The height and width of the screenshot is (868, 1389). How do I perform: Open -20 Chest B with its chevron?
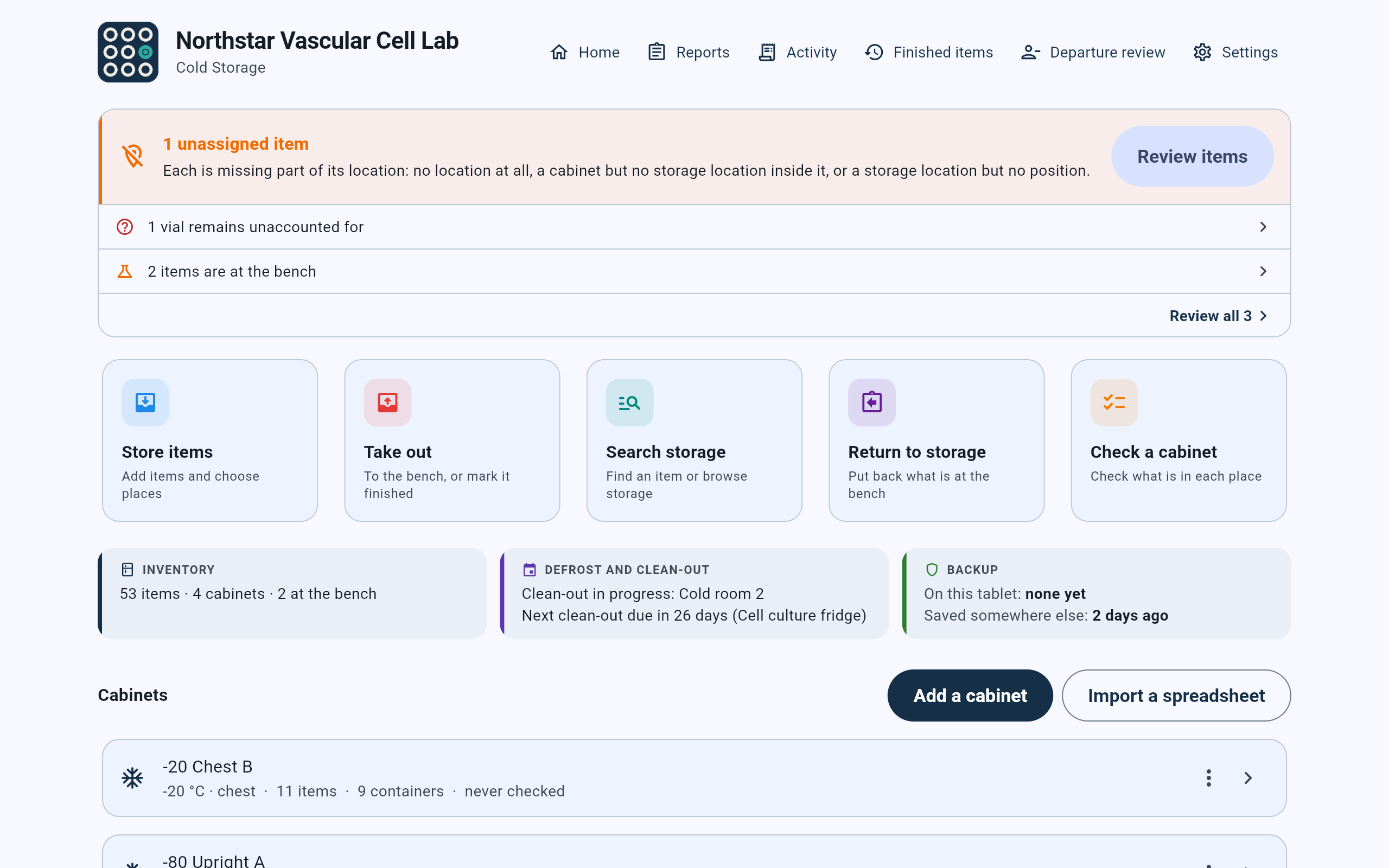click(1248, 778)
